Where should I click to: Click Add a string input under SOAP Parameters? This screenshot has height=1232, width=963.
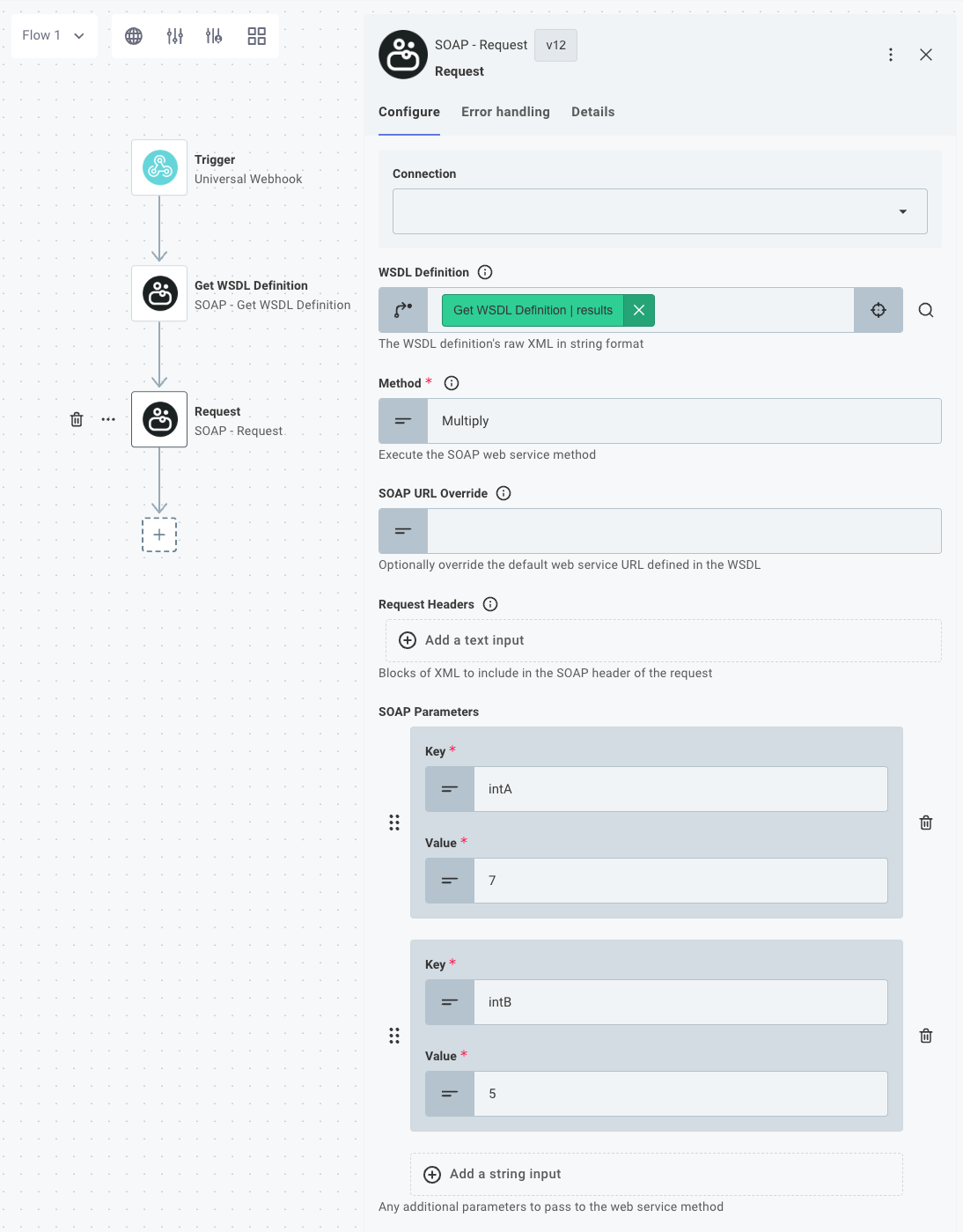[656, 1174]
